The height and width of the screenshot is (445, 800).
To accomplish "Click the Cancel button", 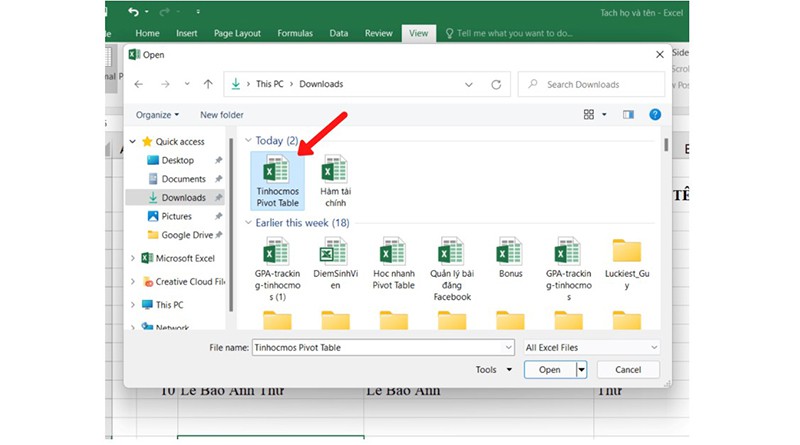I will click(628, 369).
